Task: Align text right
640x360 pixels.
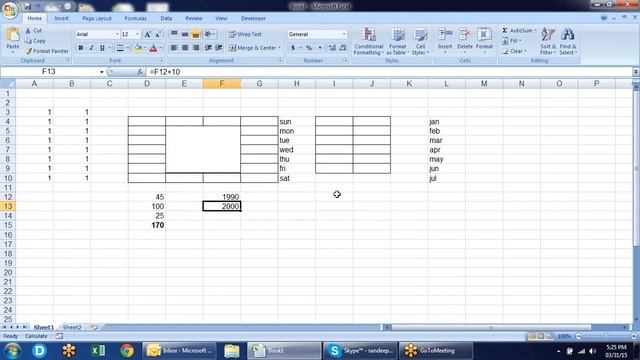Action: pyautogui.click(x=196, y=48)
